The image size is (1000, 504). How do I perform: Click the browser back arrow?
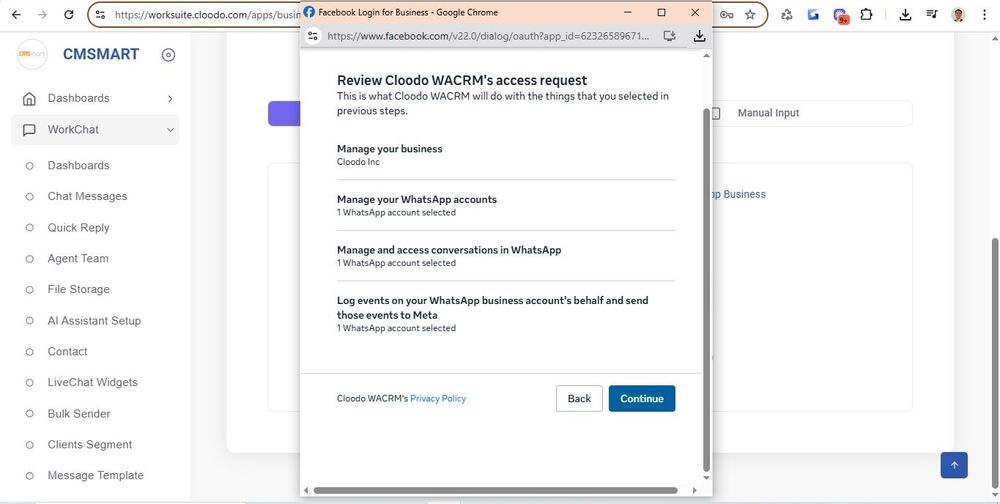point(16,15)
